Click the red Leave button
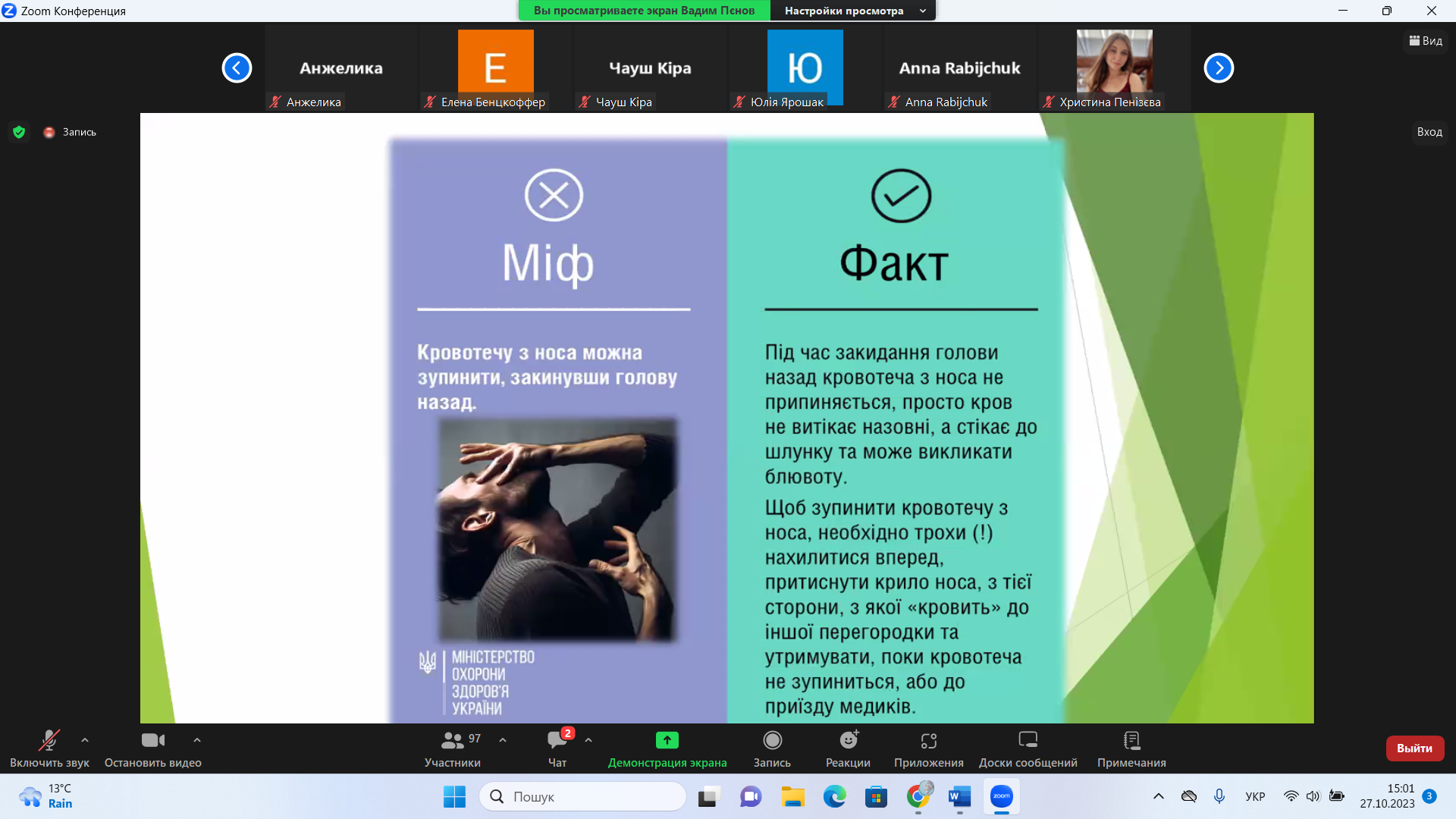Image resolution: width=1456 pixels, height=819 pixels. (1414, 748)
